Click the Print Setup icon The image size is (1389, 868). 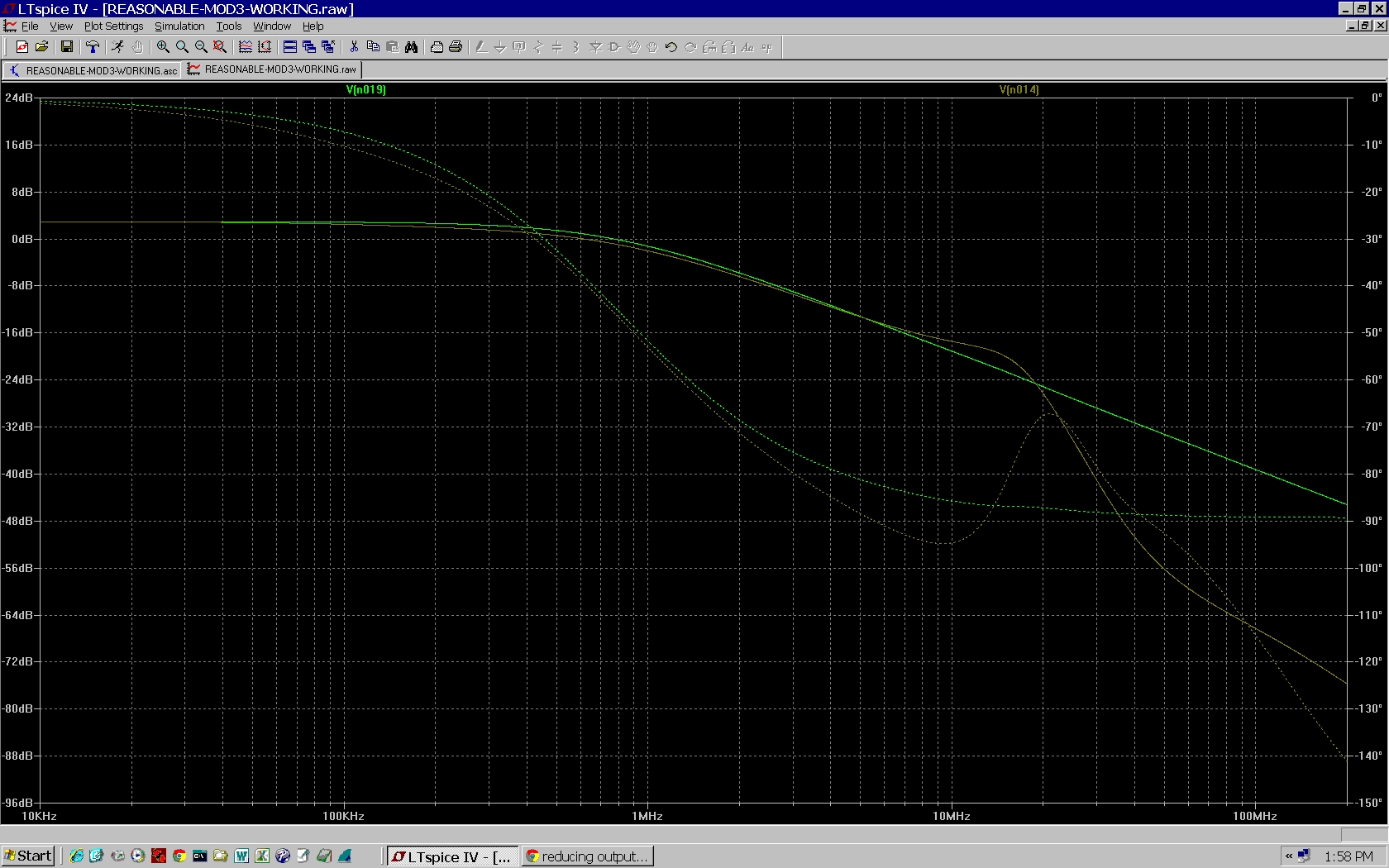click(x=437, y=47)
